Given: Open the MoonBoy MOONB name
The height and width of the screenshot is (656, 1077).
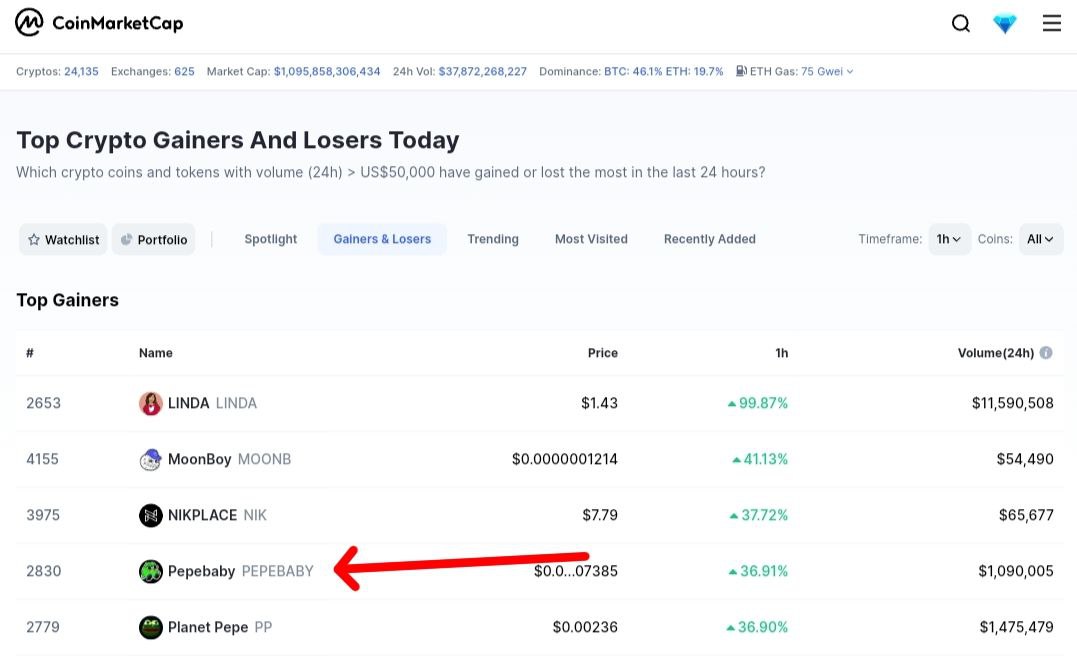Looking at the screenshot, I should tap(229, 459).
